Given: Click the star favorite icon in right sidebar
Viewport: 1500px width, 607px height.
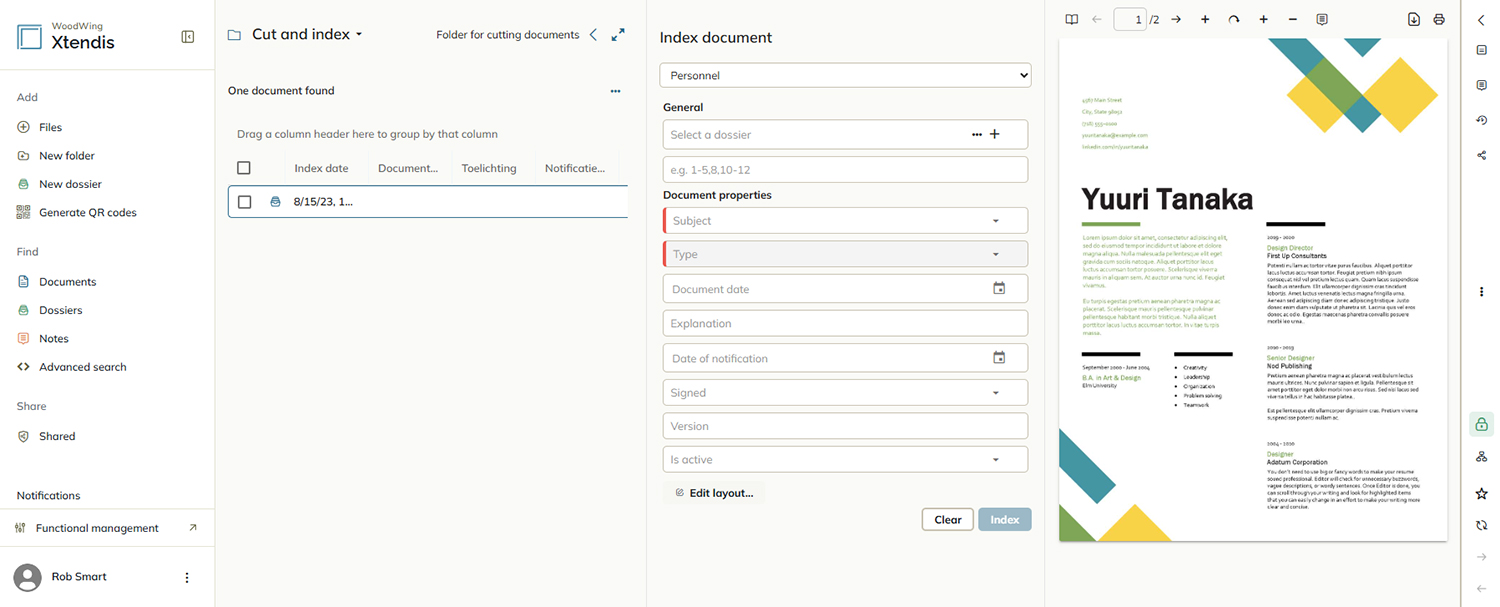Looking at the screenshot, I should (x=1481, y=494).
